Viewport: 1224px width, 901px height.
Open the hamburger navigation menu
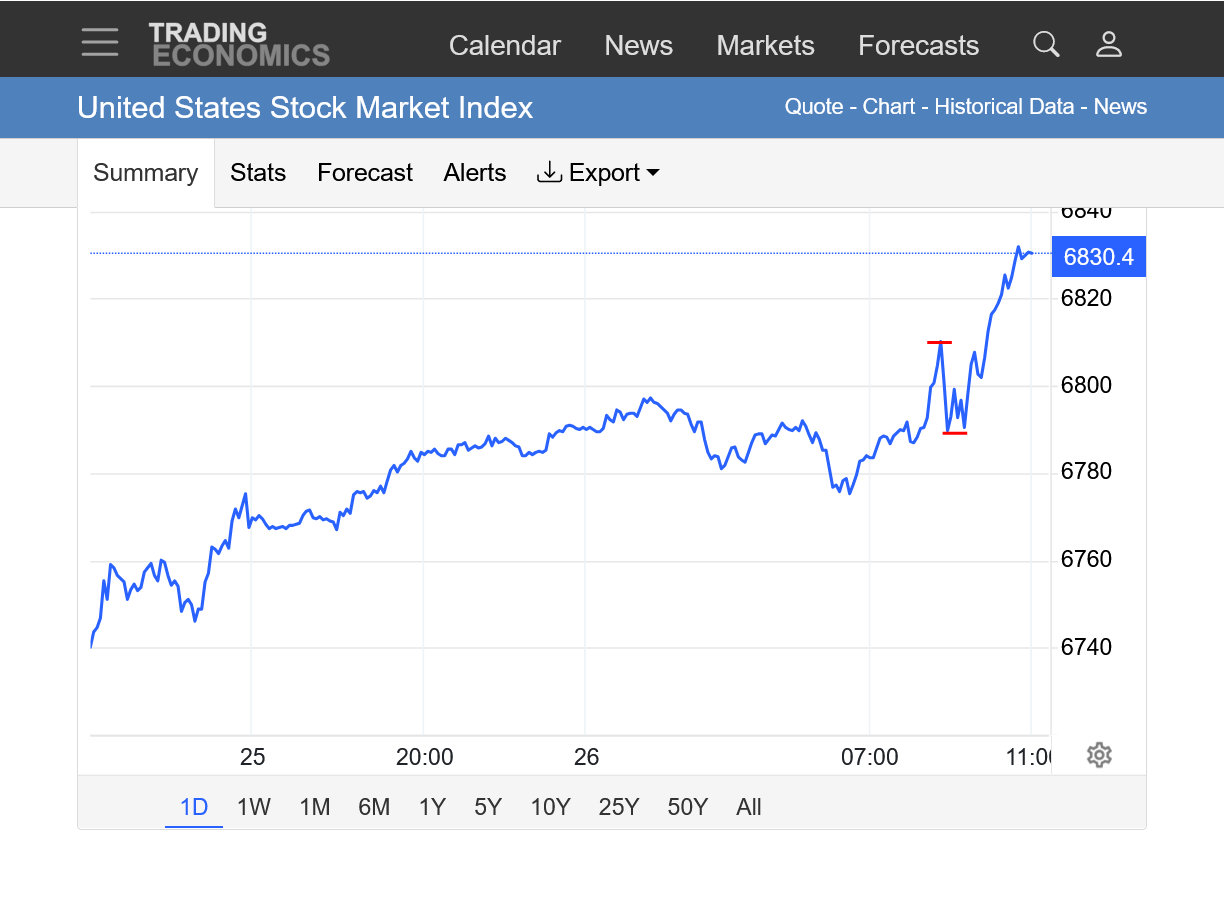pos(100,43)
